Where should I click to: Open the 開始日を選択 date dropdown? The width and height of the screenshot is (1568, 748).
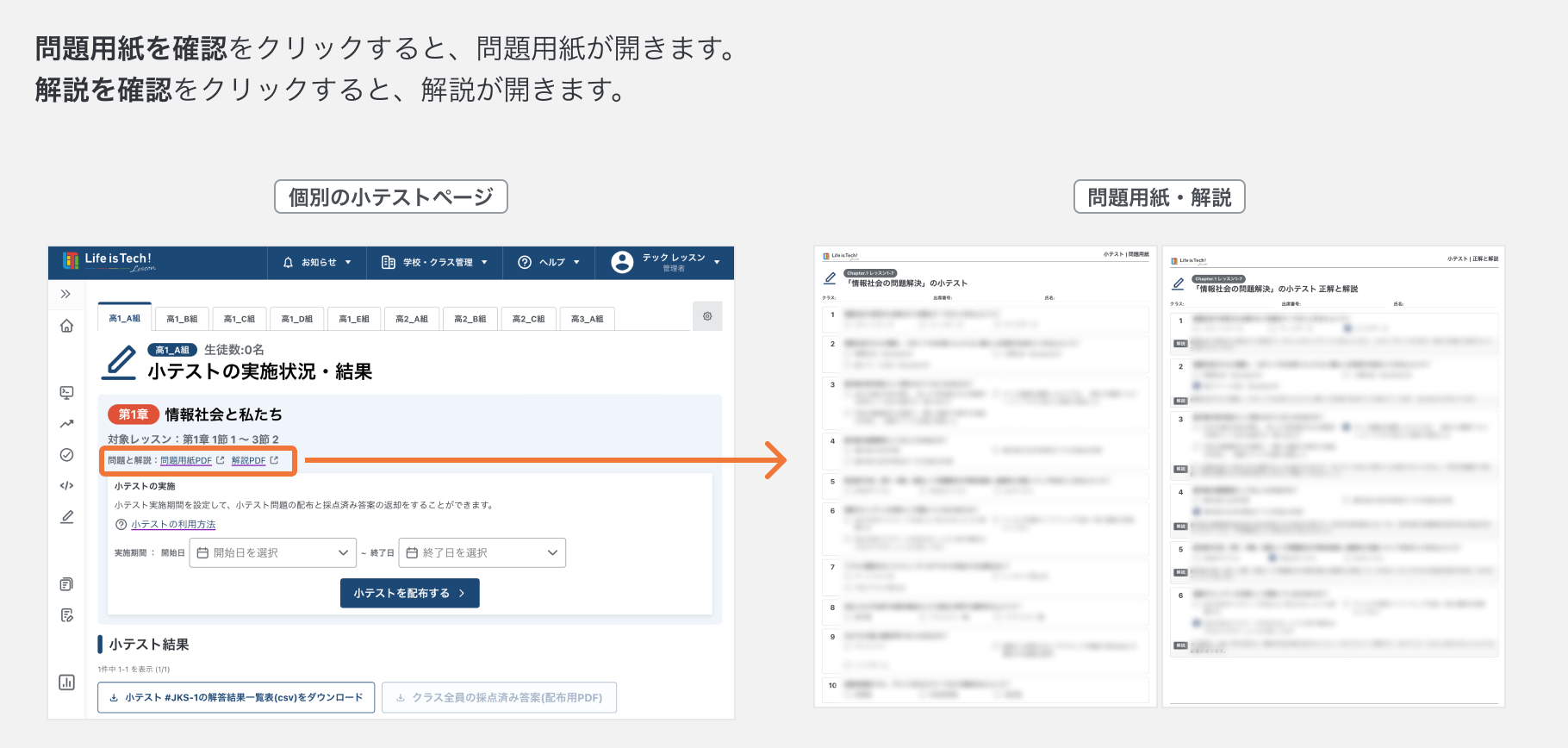[272, 553]
